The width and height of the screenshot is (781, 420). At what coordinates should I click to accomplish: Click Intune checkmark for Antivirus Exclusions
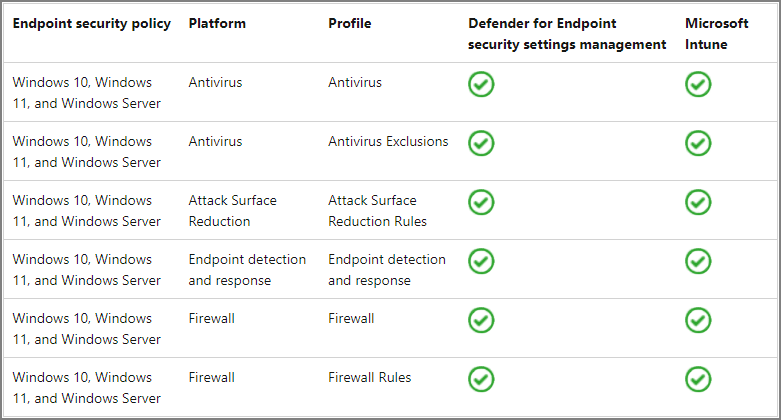point(698,143)
